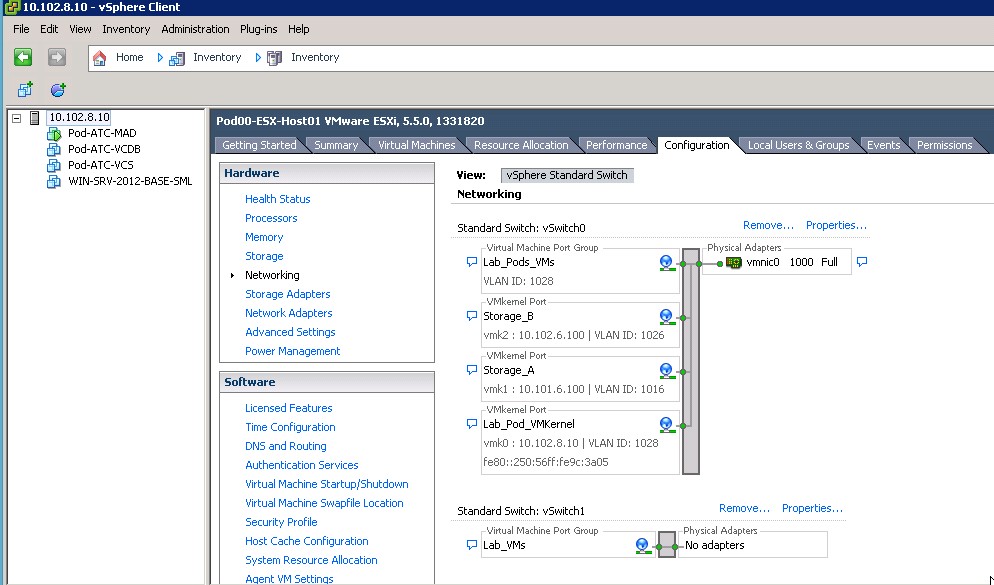The width and height of the screenshot is (994, 585).
Task: Click the globe icon for Storage_B port
Action: click(x=666, y=316)
